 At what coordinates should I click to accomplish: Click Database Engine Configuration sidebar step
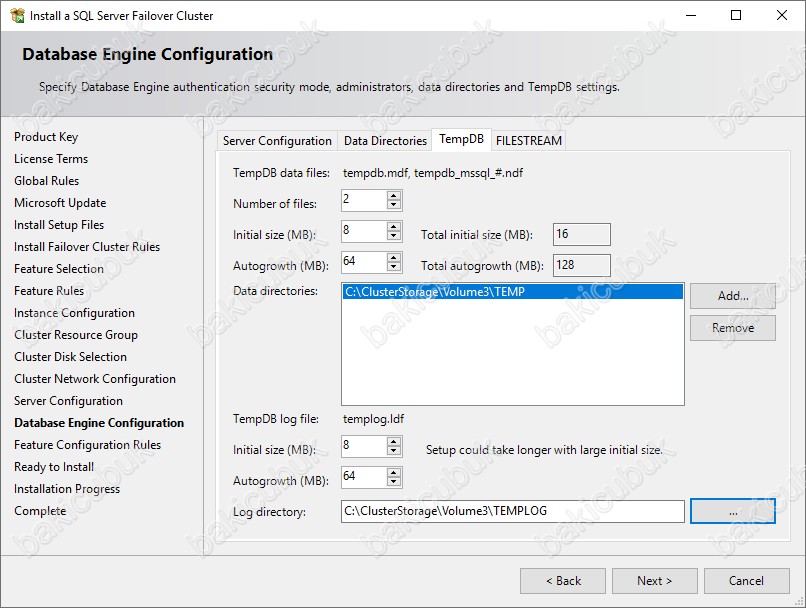tap(99, 423)
